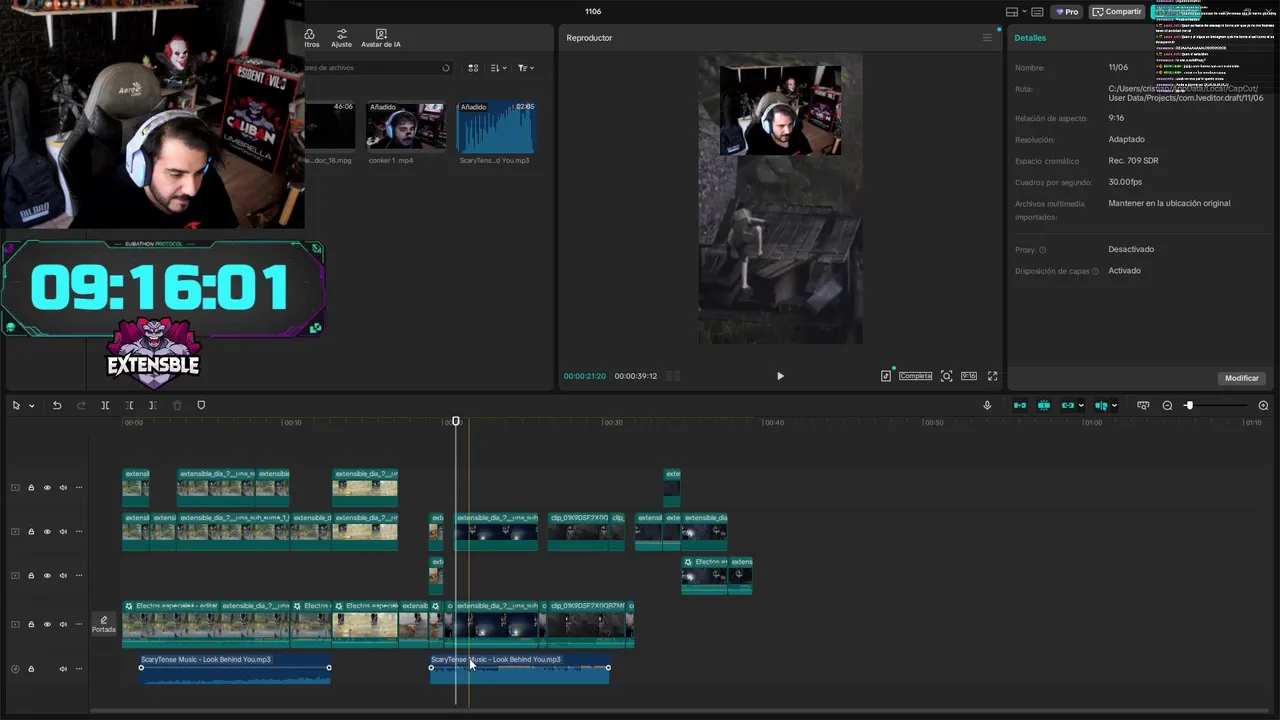Click the TikTok icon under the player
This screenshot has height=720, width=1280.
click(x=886, y=376)
